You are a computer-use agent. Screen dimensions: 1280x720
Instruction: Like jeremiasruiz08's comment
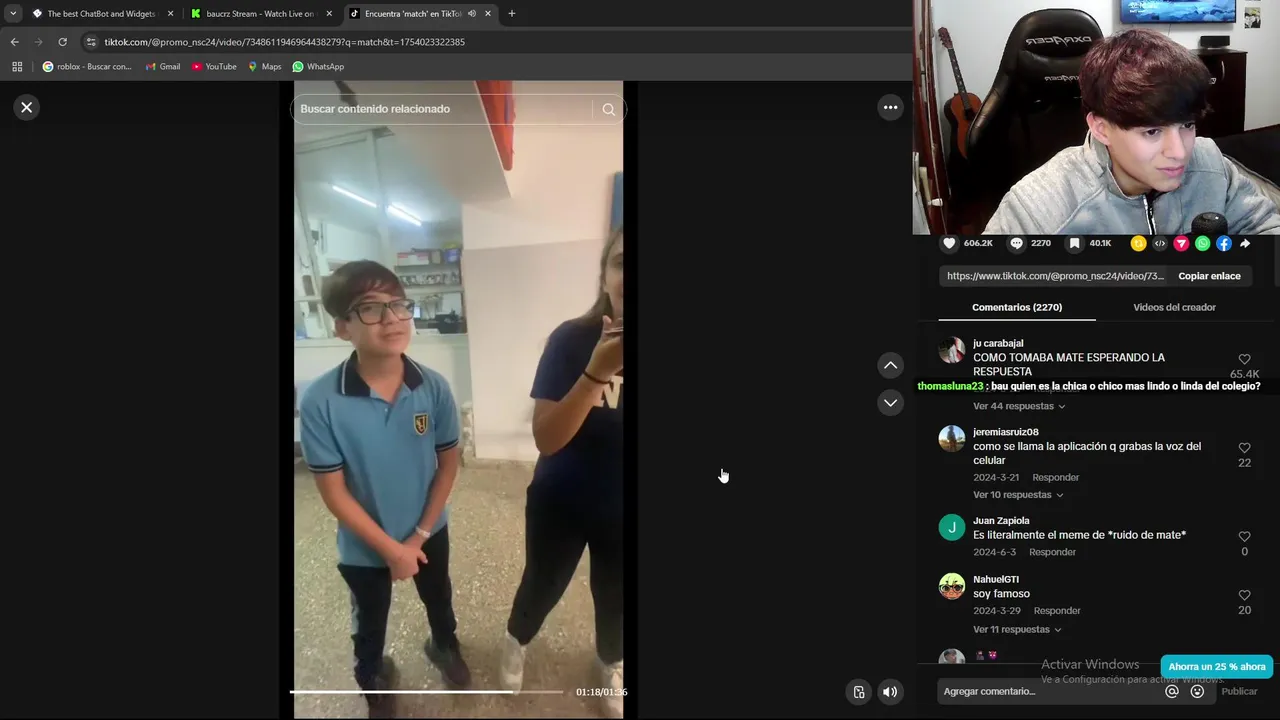1244,448
